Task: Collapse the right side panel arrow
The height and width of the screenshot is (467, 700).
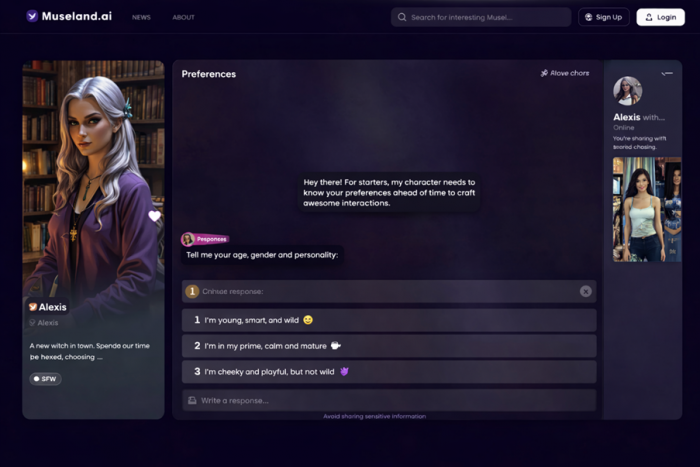Action: tap(667, 73)
